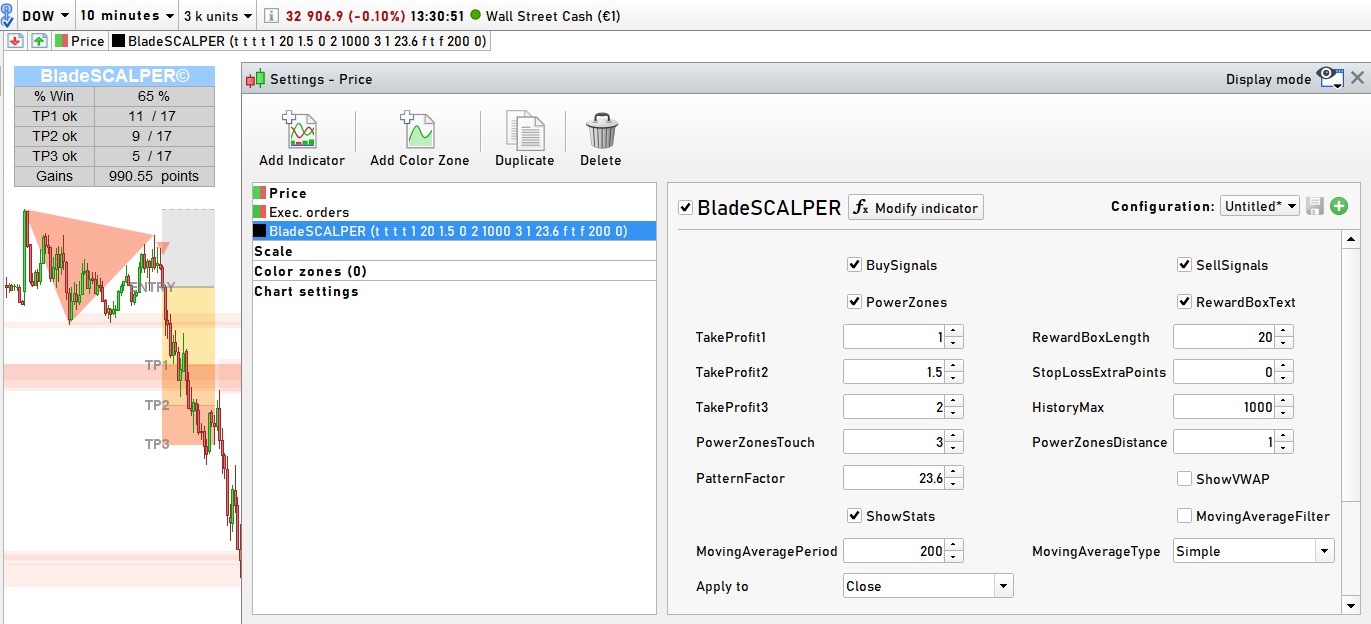Image resolution: width=1371 pixels, height=624 pixels.
Task: Open the Configuration Untitled dropdown
Action: point(1260,206)
